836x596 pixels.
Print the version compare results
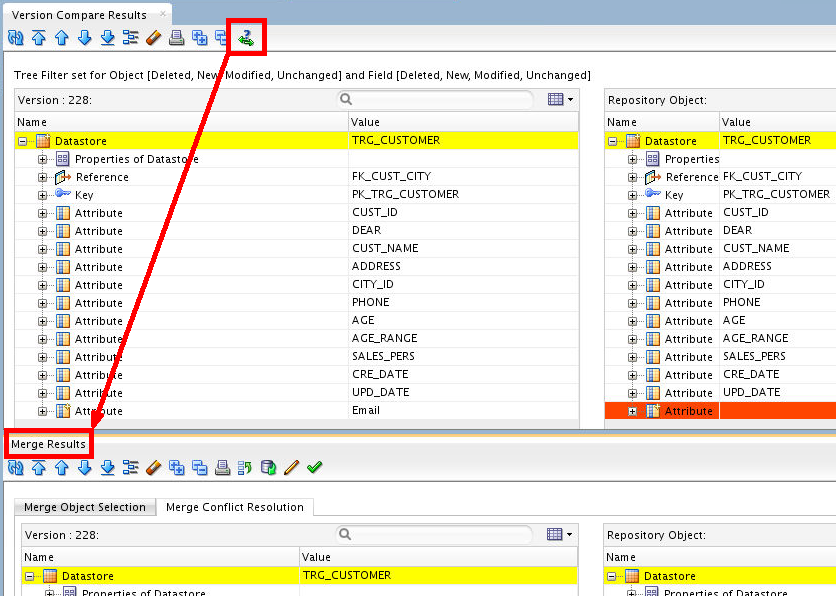176,38
